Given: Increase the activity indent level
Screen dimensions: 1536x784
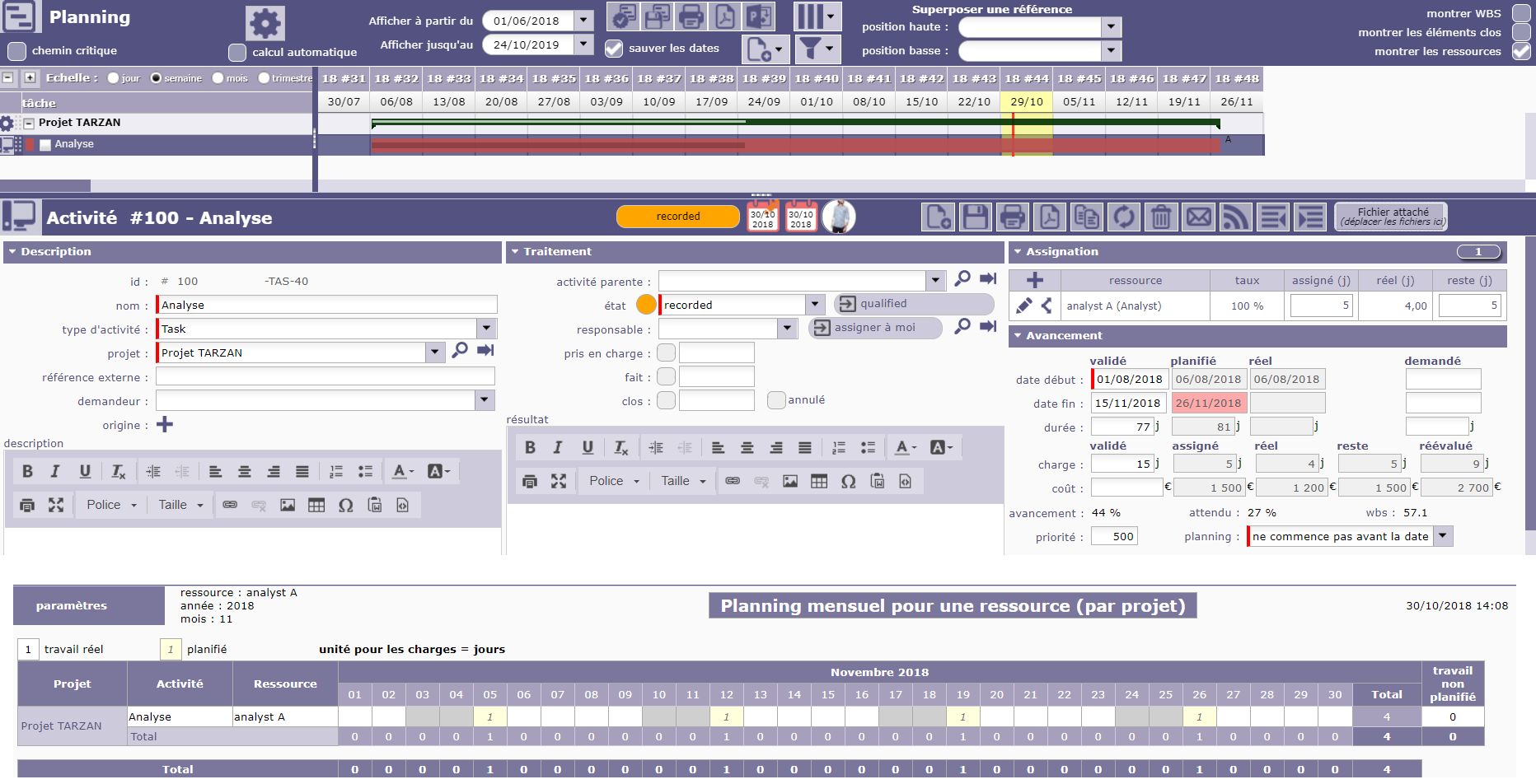Looking at the screenshot, I should coord(1310,217).
